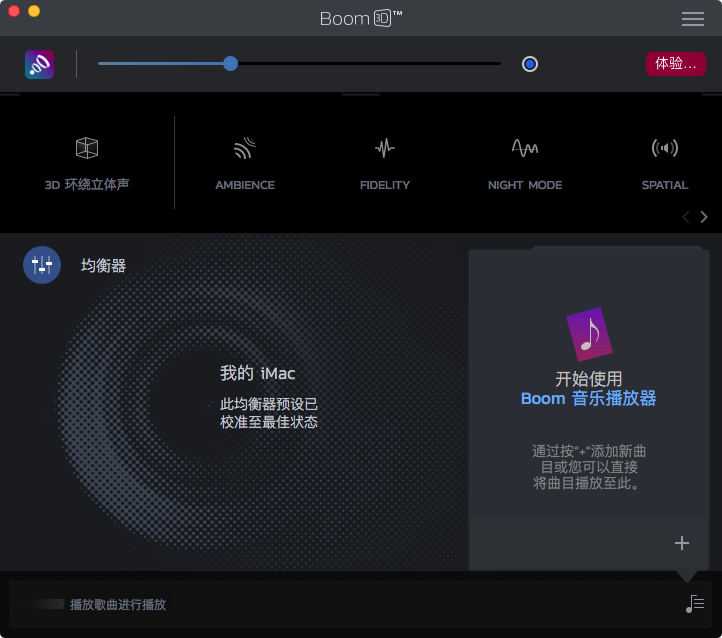Show previous effects with left chevron
This screenshot has width=722, height=638.
coord(686,217)
